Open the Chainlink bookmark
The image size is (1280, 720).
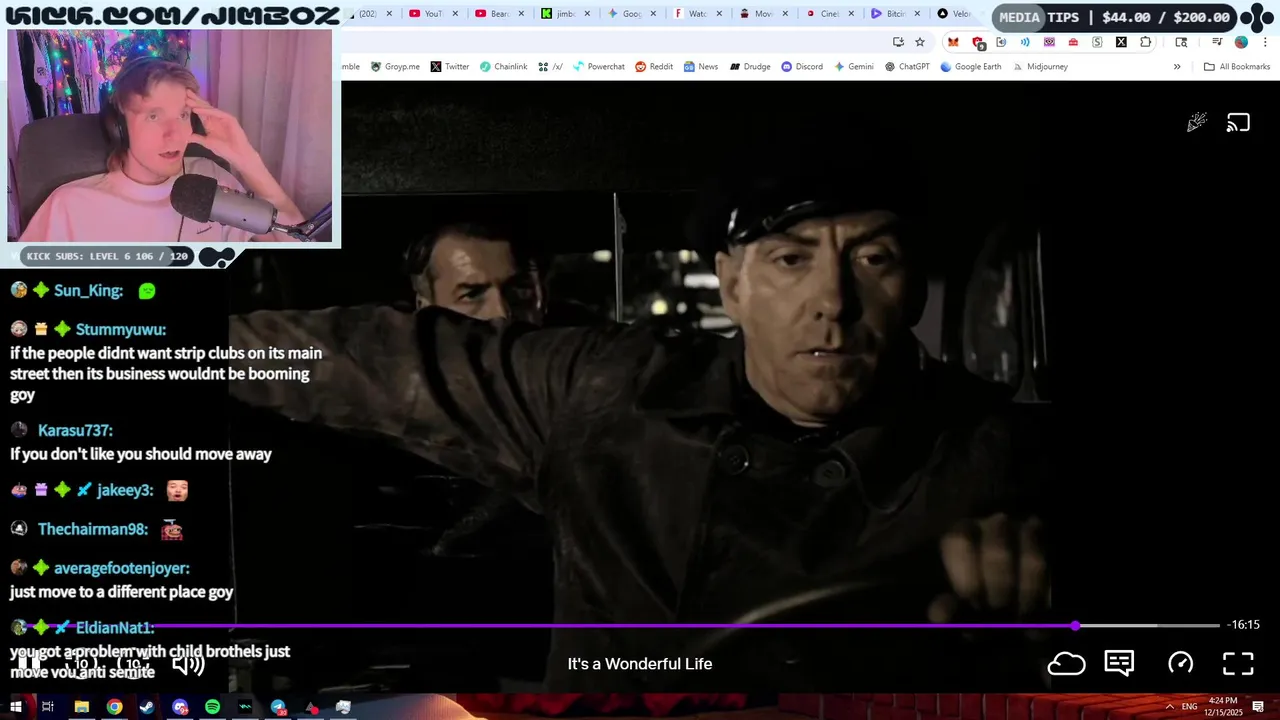pos(503,66)
